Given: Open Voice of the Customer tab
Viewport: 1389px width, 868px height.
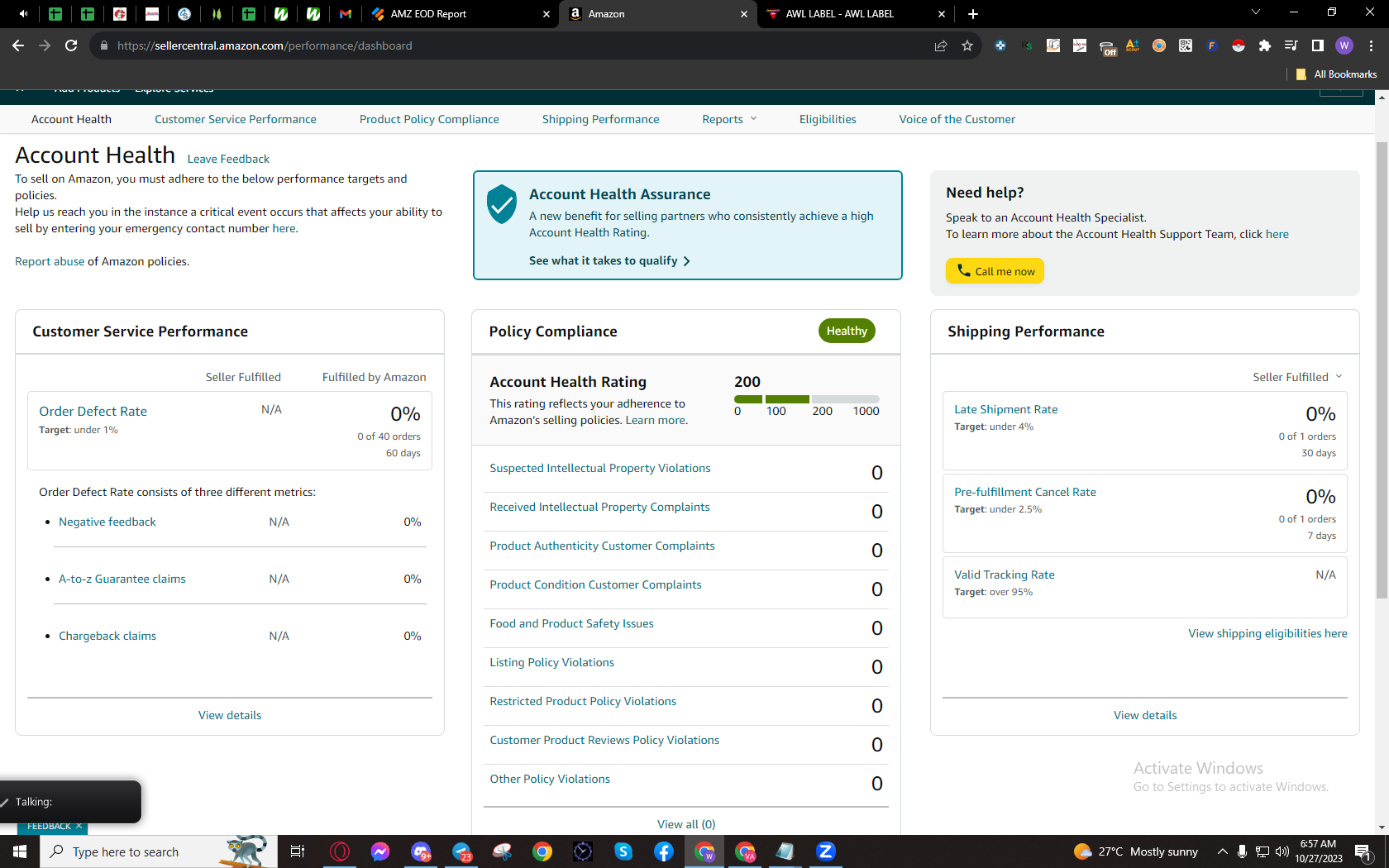Looking at the screenshot, I should point(957,119).
